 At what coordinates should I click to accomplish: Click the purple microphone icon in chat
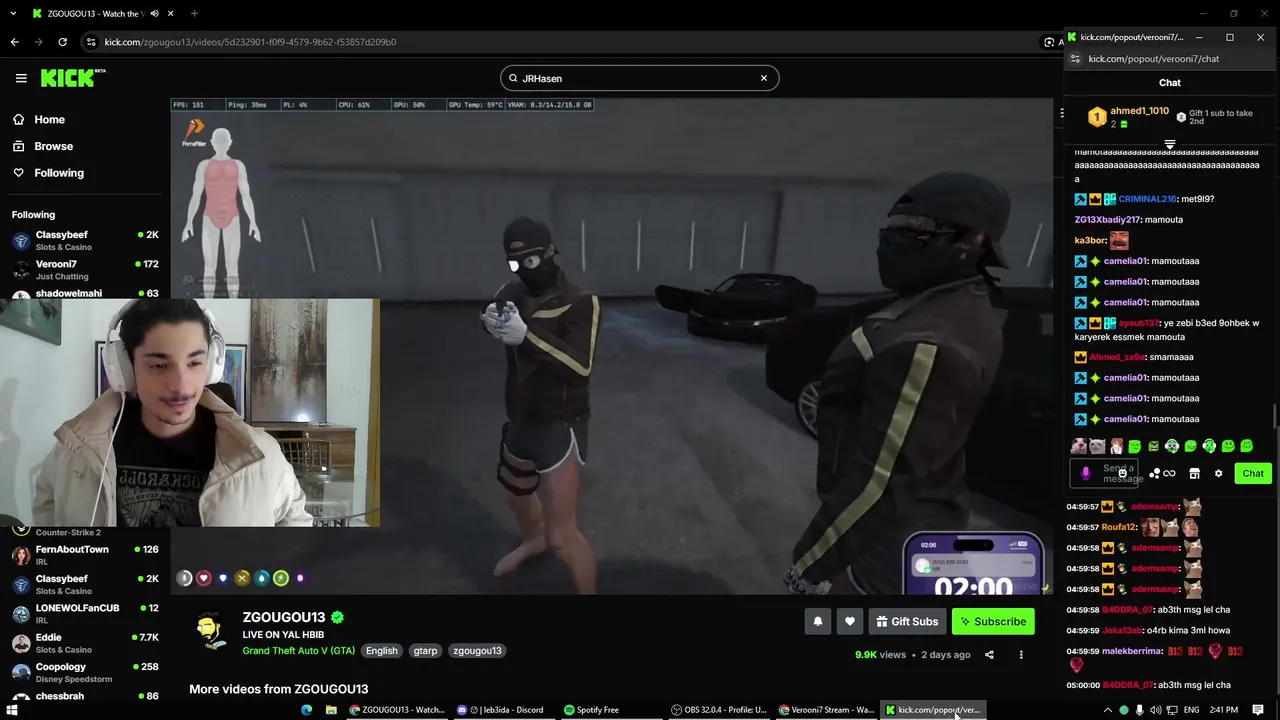pyautogui.click(x=1086, y=473)
